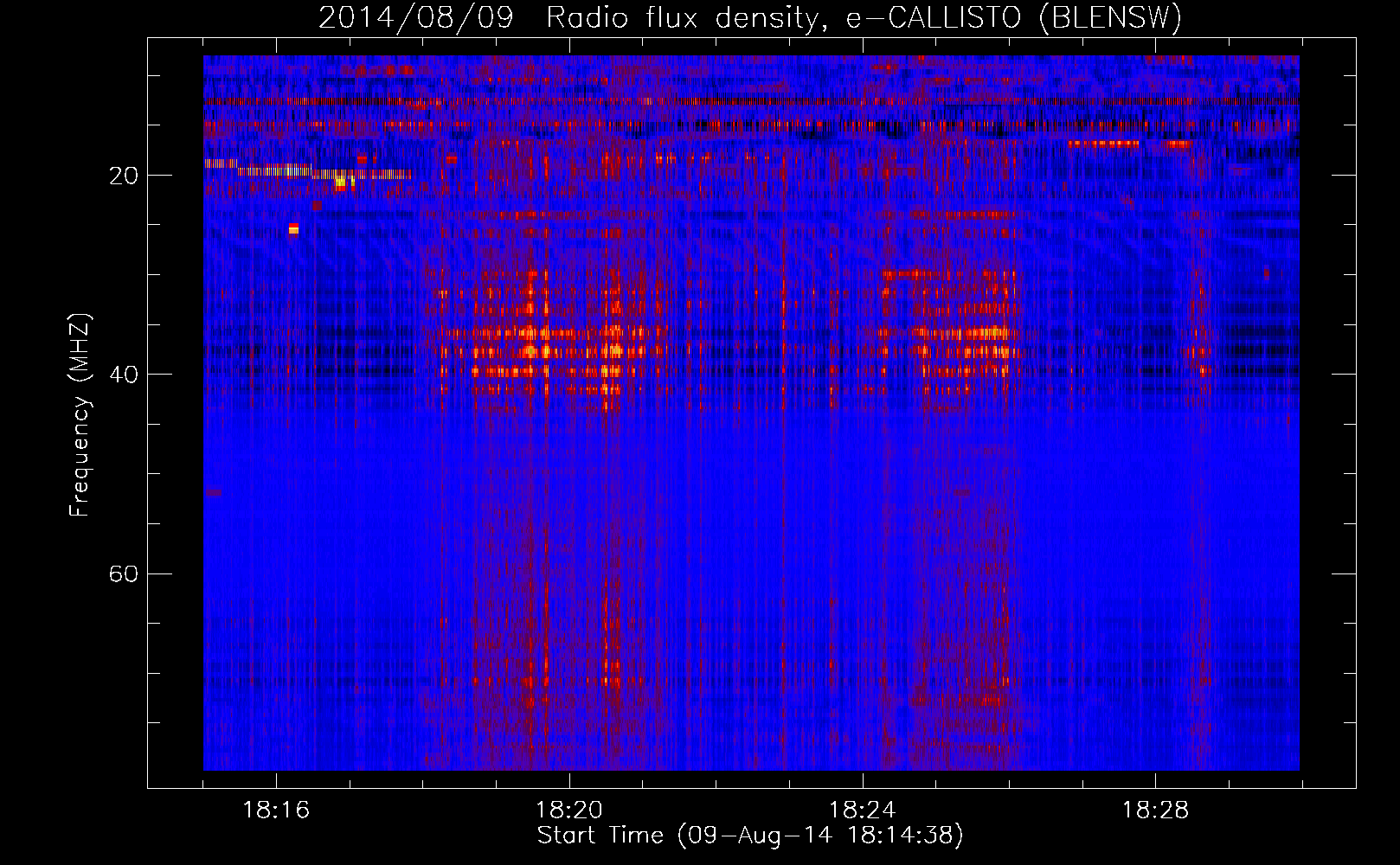1400x865 pixels.
Task: Click the 'Frequency (MHZ)' axis label
Action: pyautogui.click(x=79, y=415)
